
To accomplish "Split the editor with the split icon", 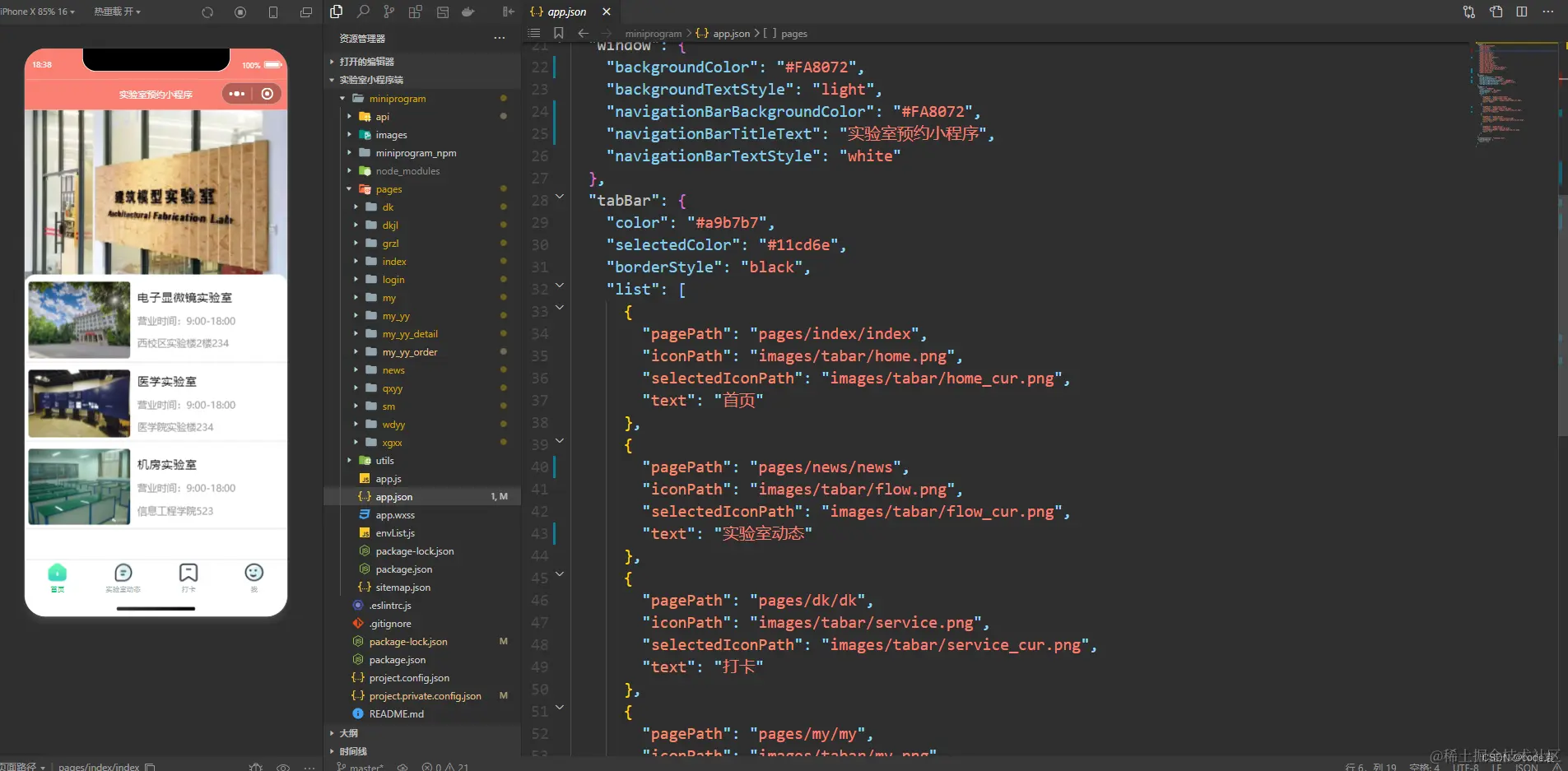I will 1522,12.
